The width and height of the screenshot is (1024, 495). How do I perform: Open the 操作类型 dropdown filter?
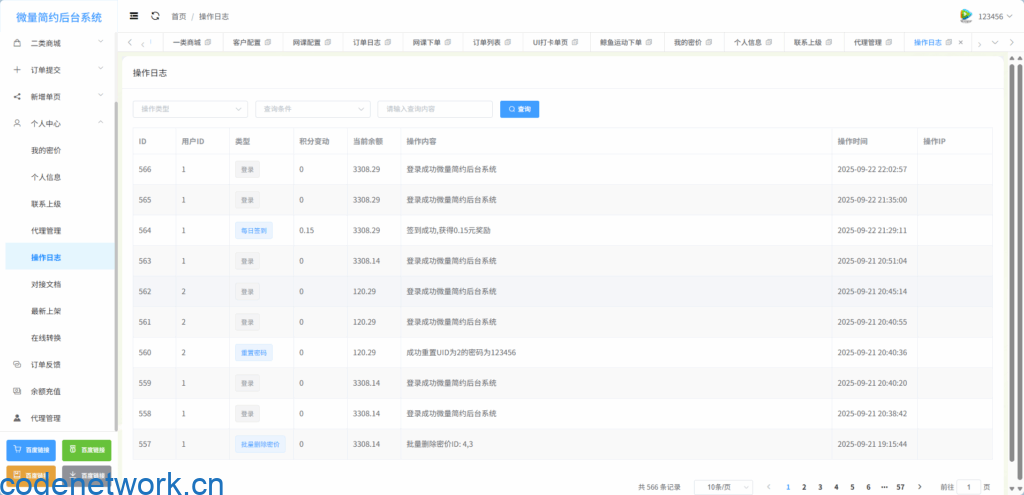point(190,108)
